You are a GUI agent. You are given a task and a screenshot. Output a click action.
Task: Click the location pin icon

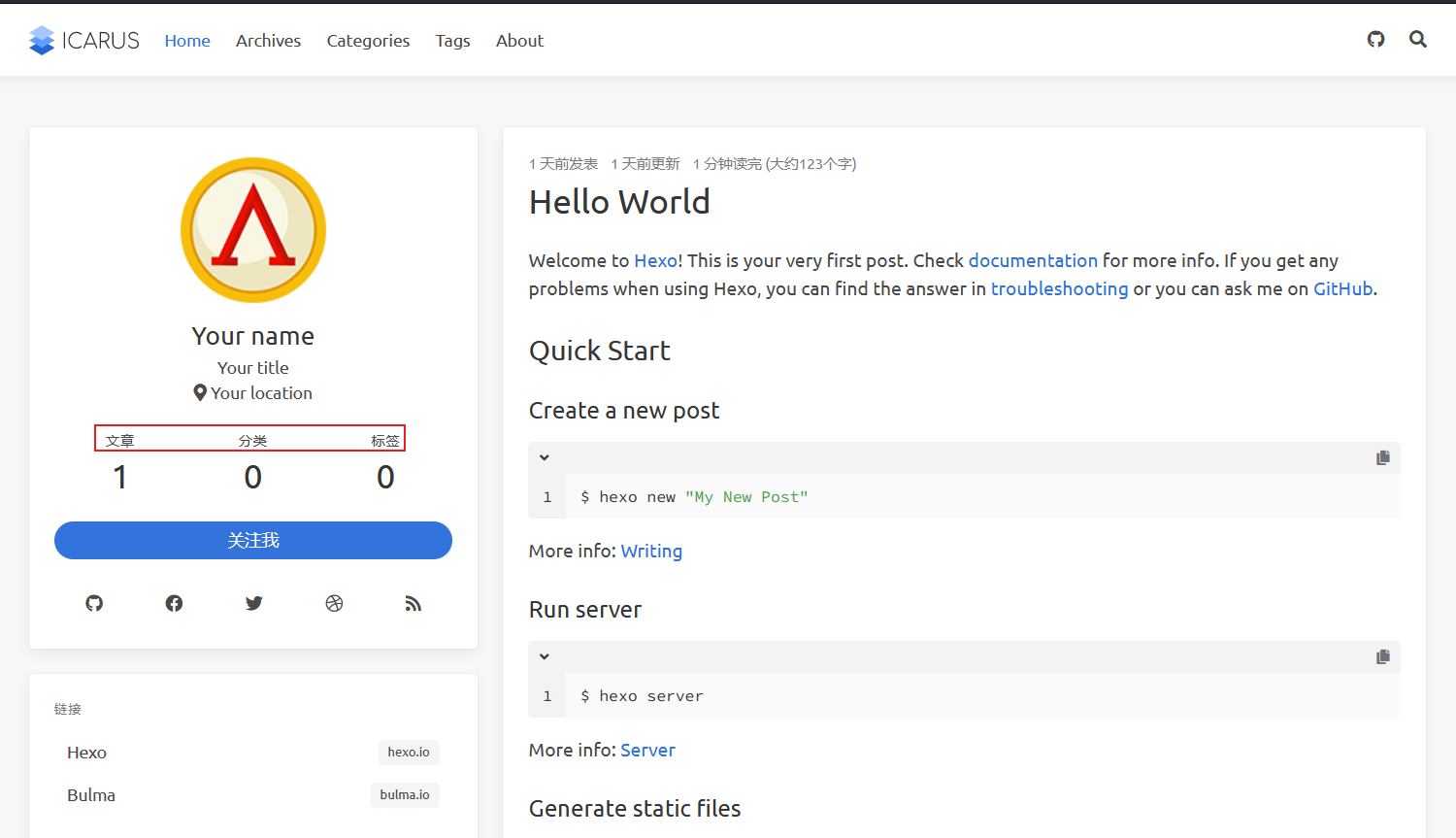(x=200, y=393)
